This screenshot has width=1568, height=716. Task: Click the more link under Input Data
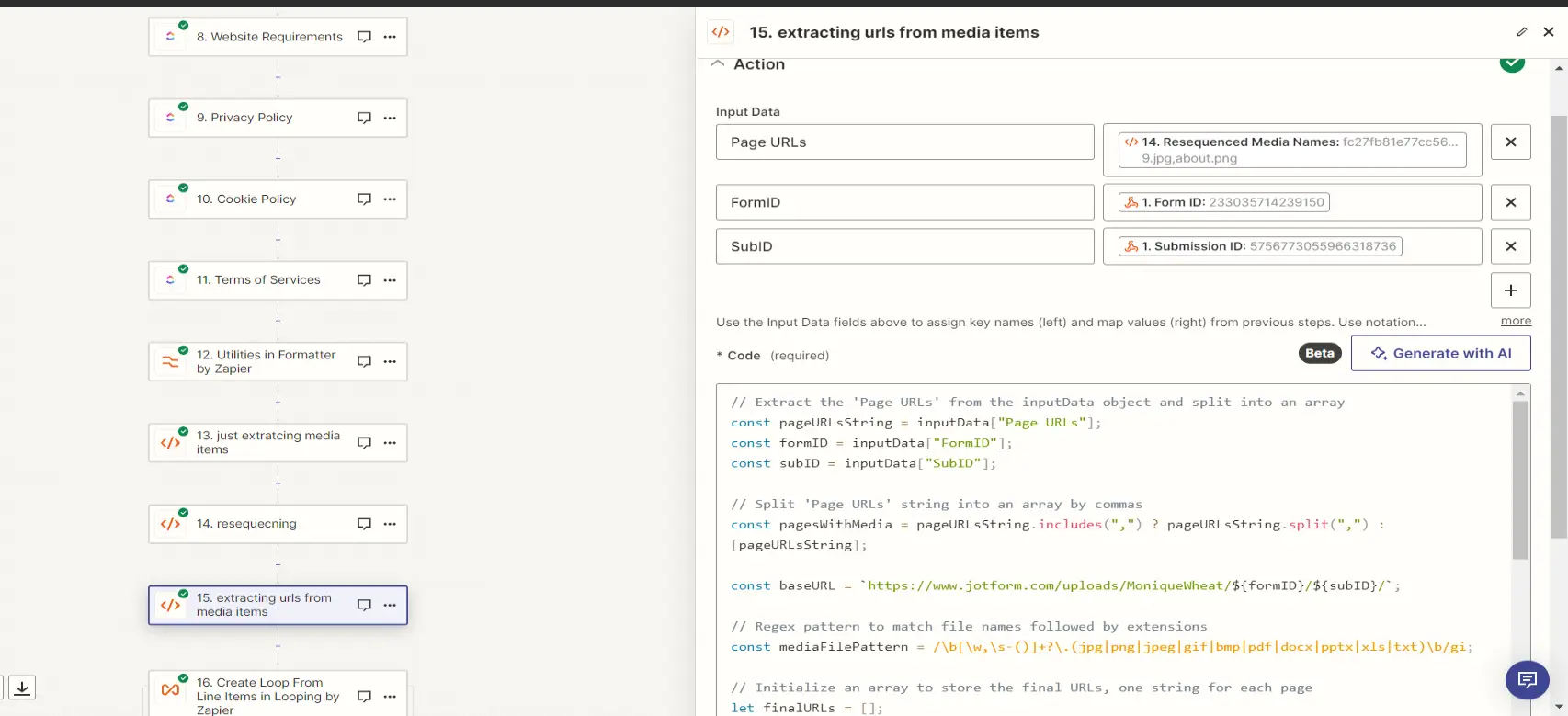click(x=1517, y=321)
